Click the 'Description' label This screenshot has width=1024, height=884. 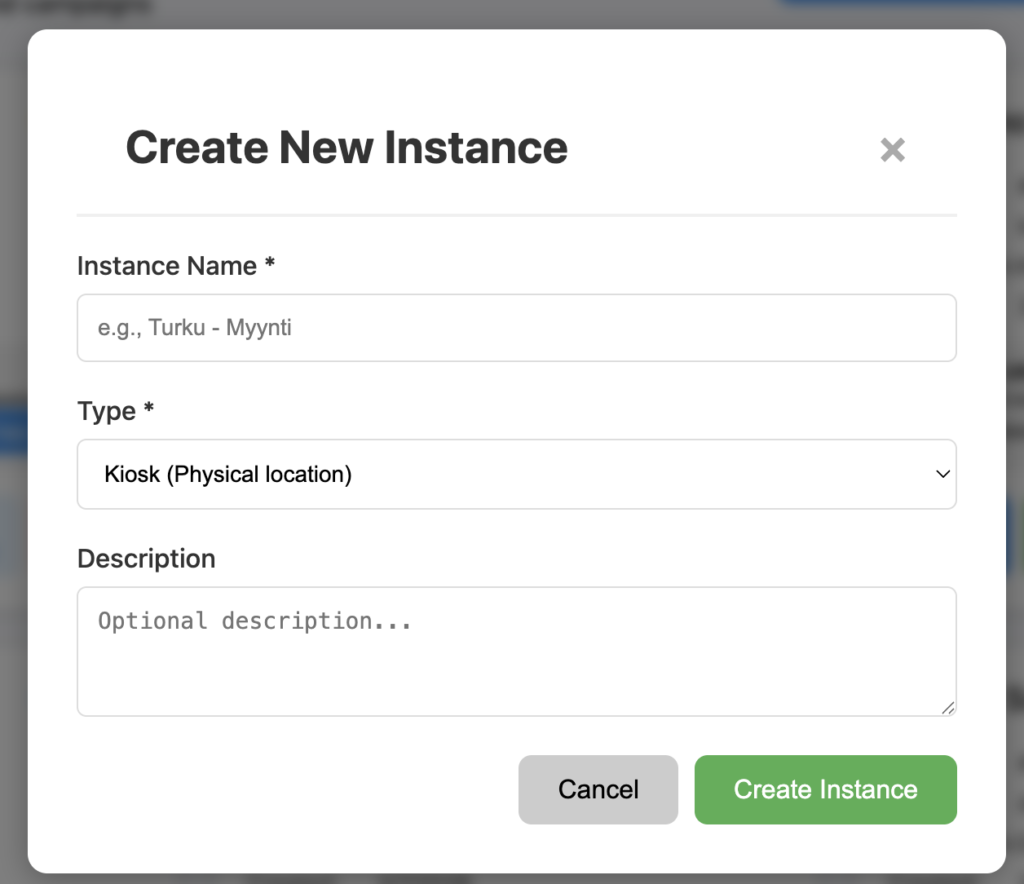146,558
